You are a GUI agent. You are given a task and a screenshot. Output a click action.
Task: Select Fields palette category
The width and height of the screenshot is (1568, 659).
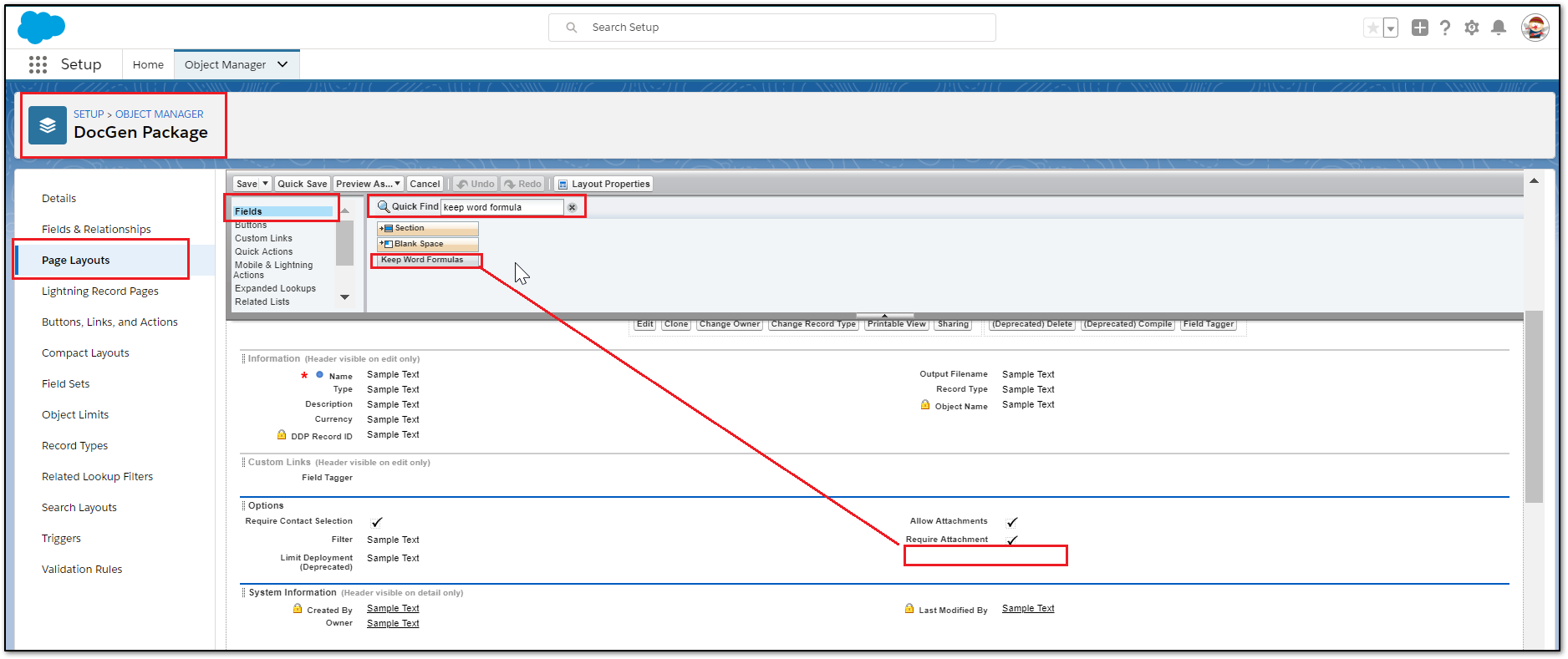coord(283,211)
